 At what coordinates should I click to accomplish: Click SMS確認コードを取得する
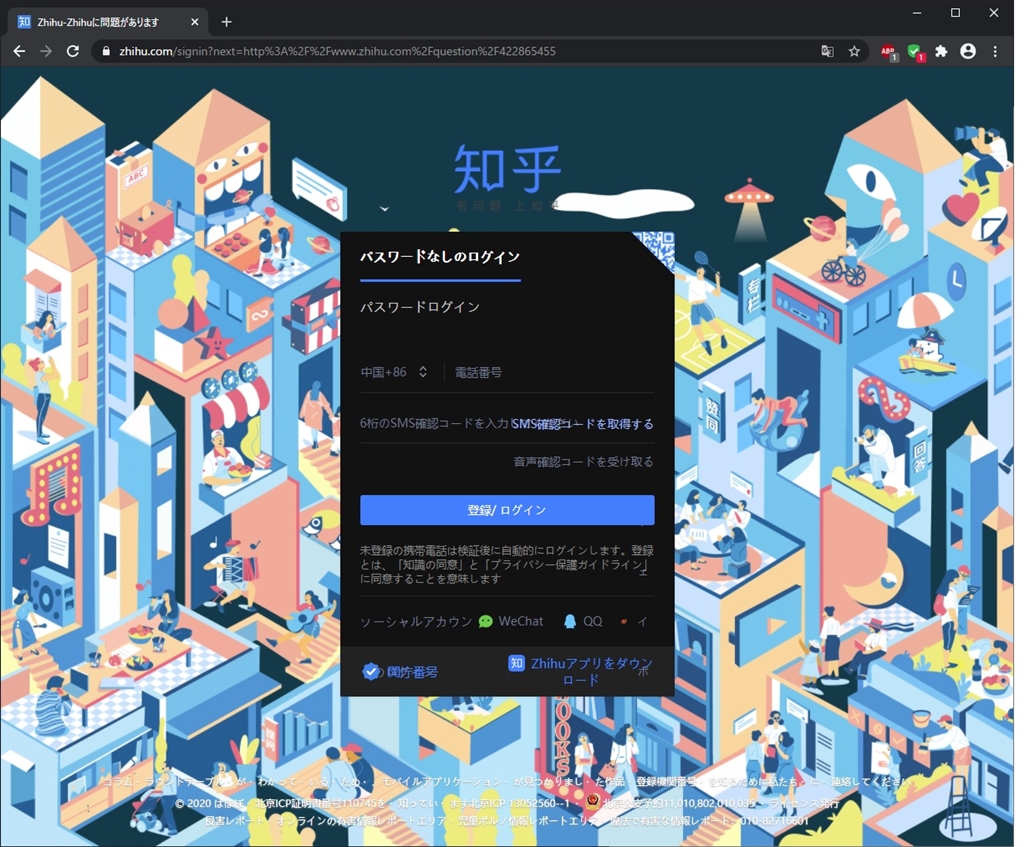tap(583, 424)
